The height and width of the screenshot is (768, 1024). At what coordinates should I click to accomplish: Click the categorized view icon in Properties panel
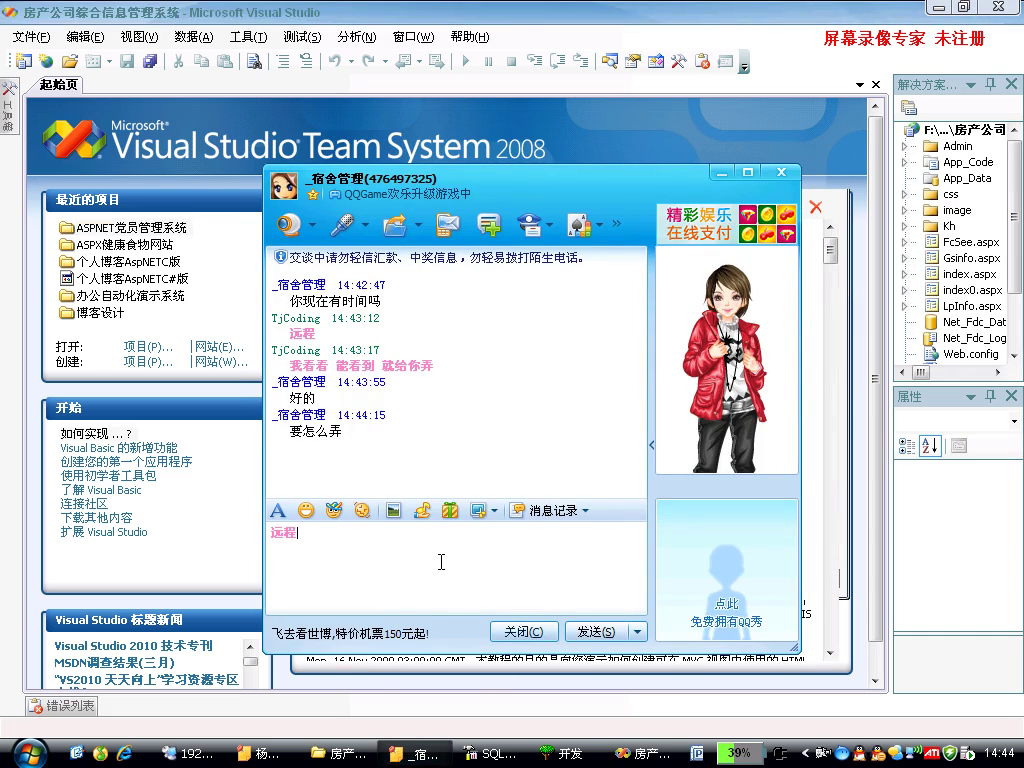click(x=907, y=446)
